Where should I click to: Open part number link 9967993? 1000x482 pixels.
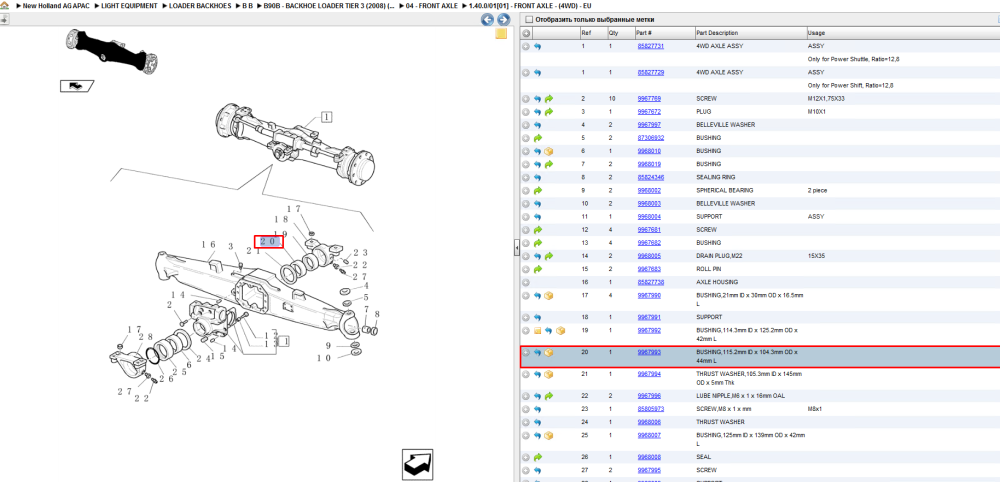[x=649, y=353]
